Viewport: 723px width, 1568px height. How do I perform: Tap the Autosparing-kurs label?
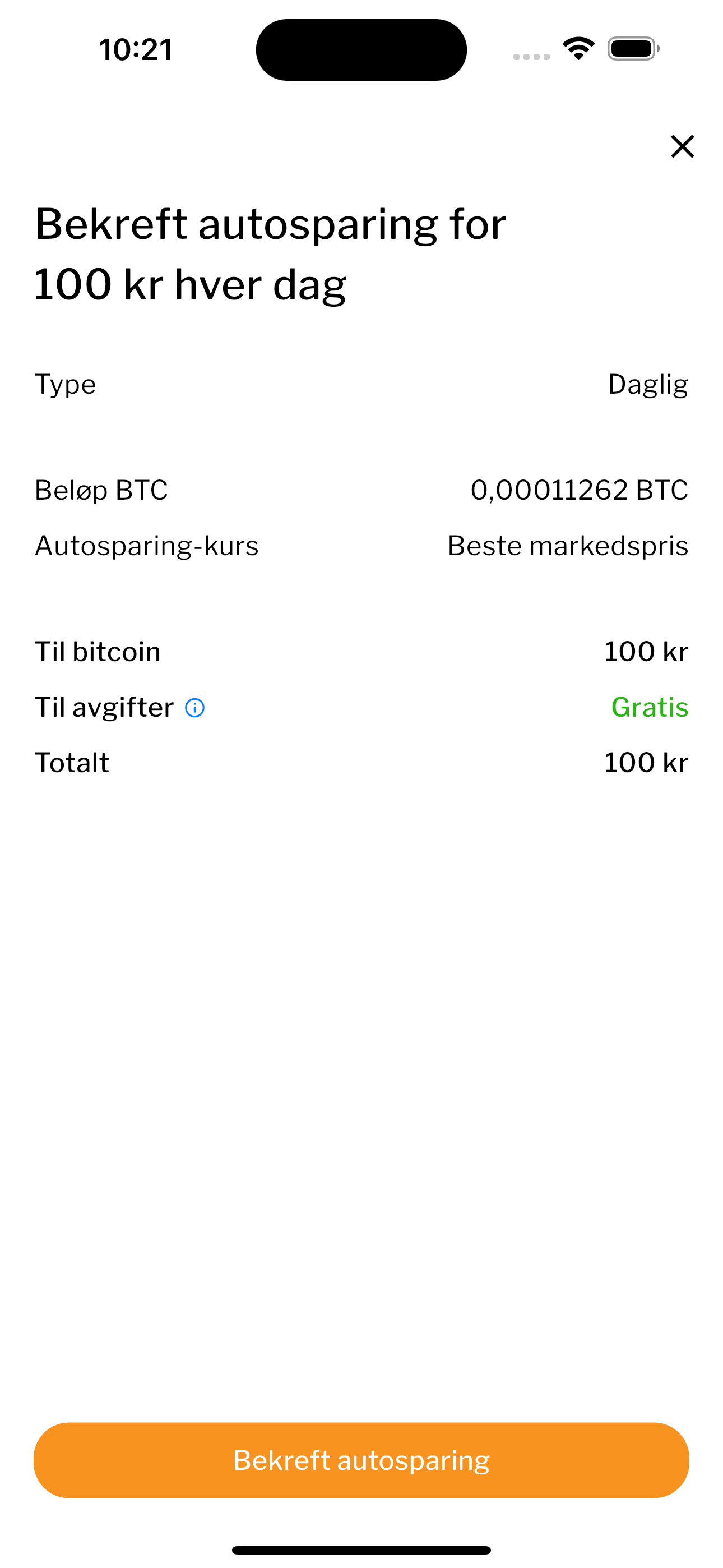pyautogui.click(x=147, y=546)
